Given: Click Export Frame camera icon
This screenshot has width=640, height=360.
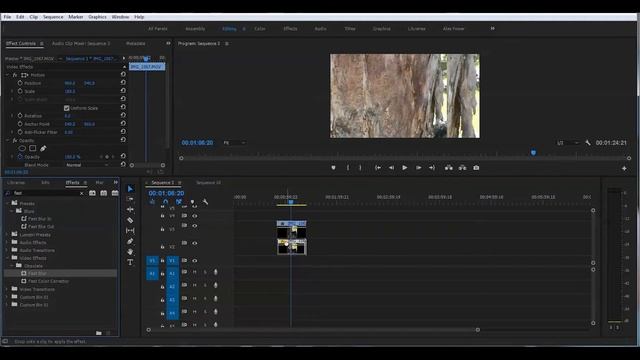Looking at the screenshot, I should coord(476,168).
